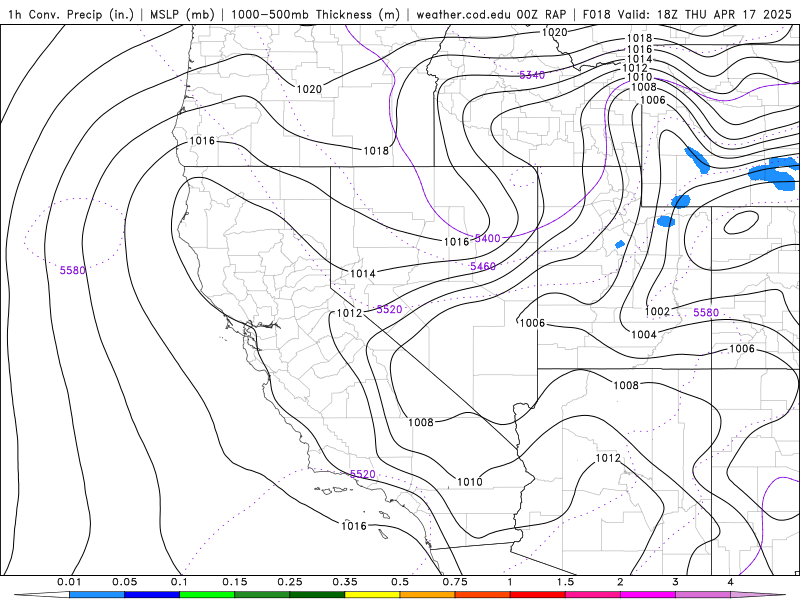Click the purple 5340 thickness label

532,75
